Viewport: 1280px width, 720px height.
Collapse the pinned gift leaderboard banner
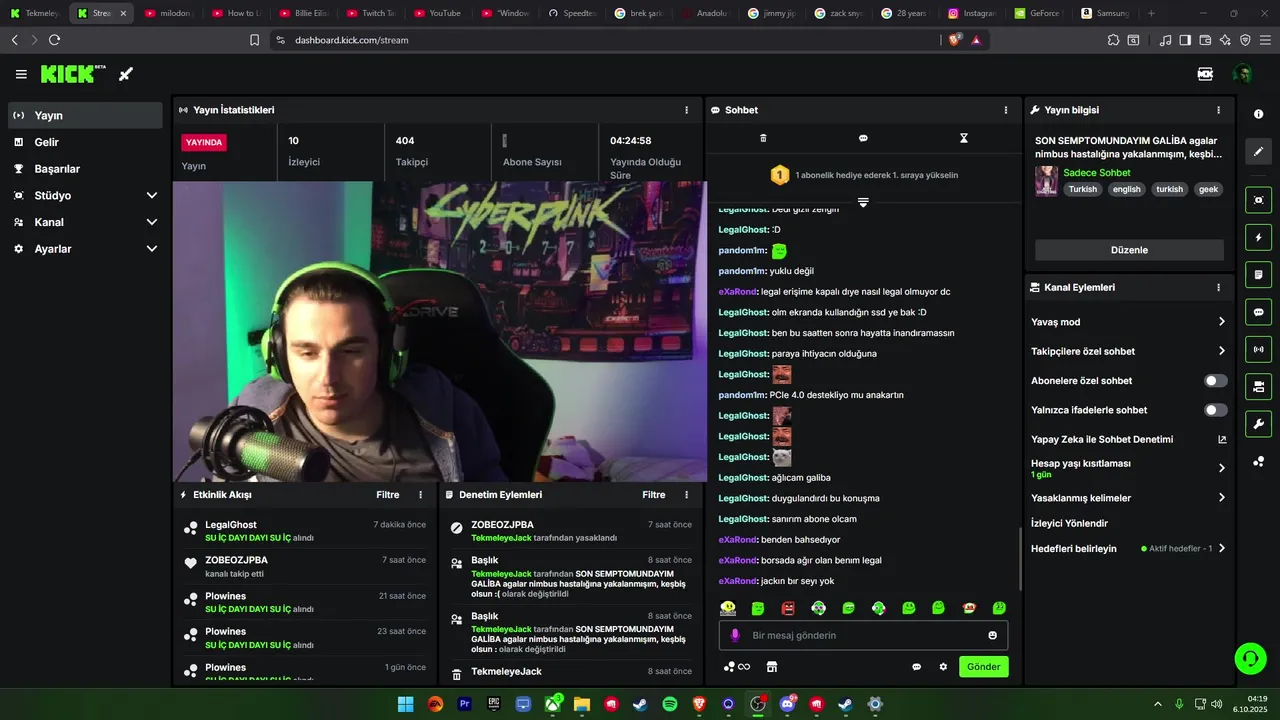pyautogui.click(x=863, y=202)
